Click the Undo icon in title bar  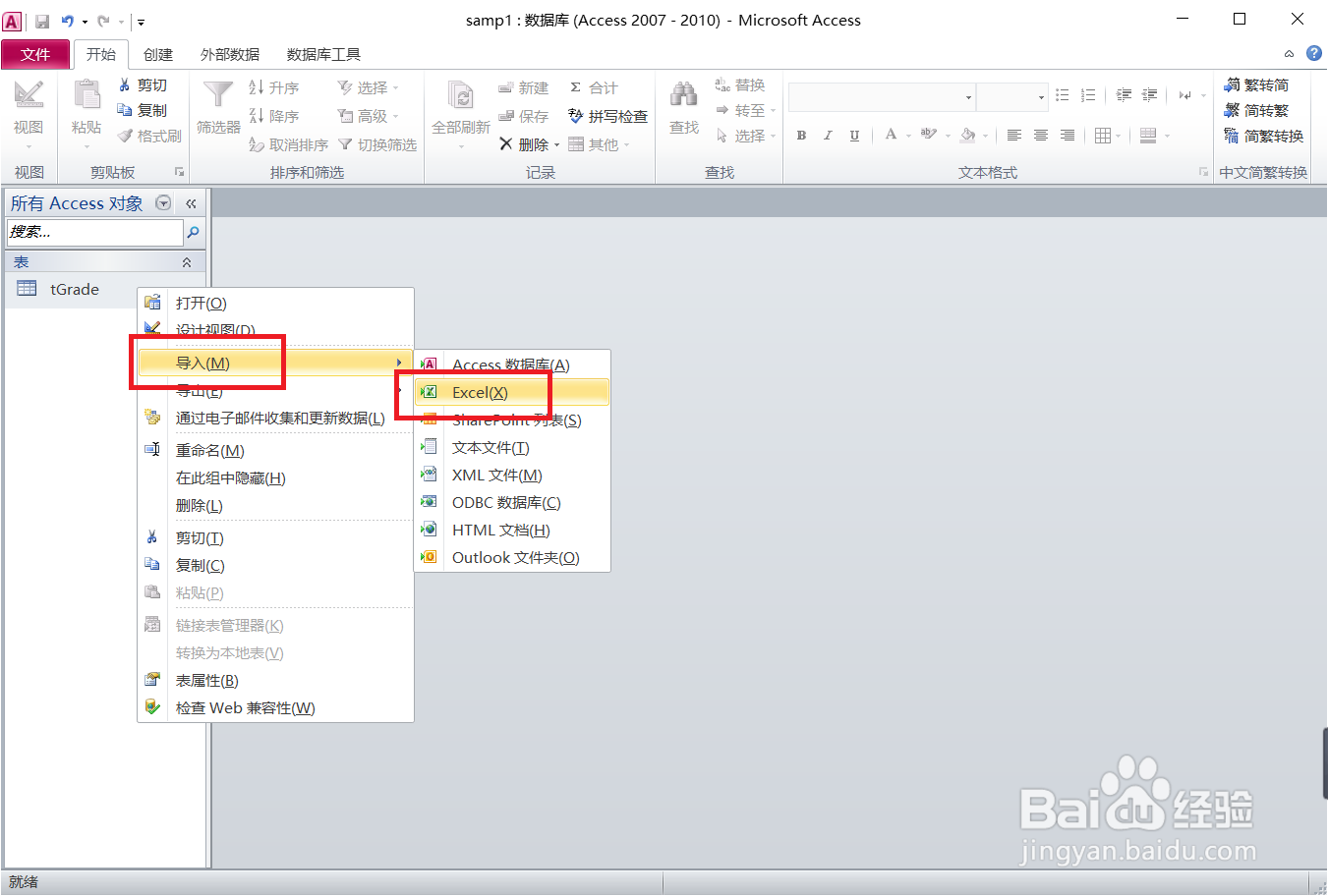(68, 21)
